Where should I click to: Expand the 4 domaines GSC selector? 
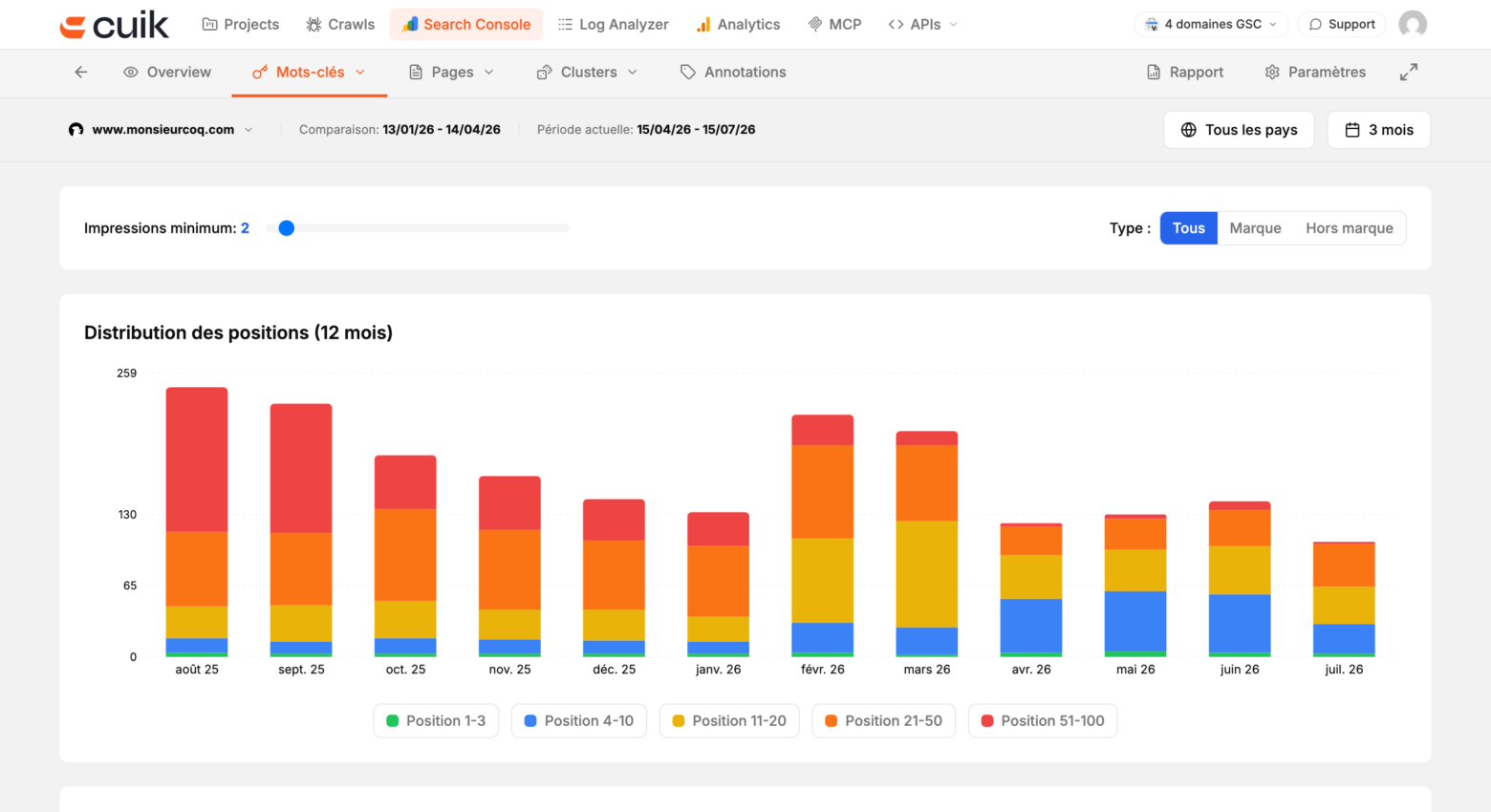[1211, 24]
